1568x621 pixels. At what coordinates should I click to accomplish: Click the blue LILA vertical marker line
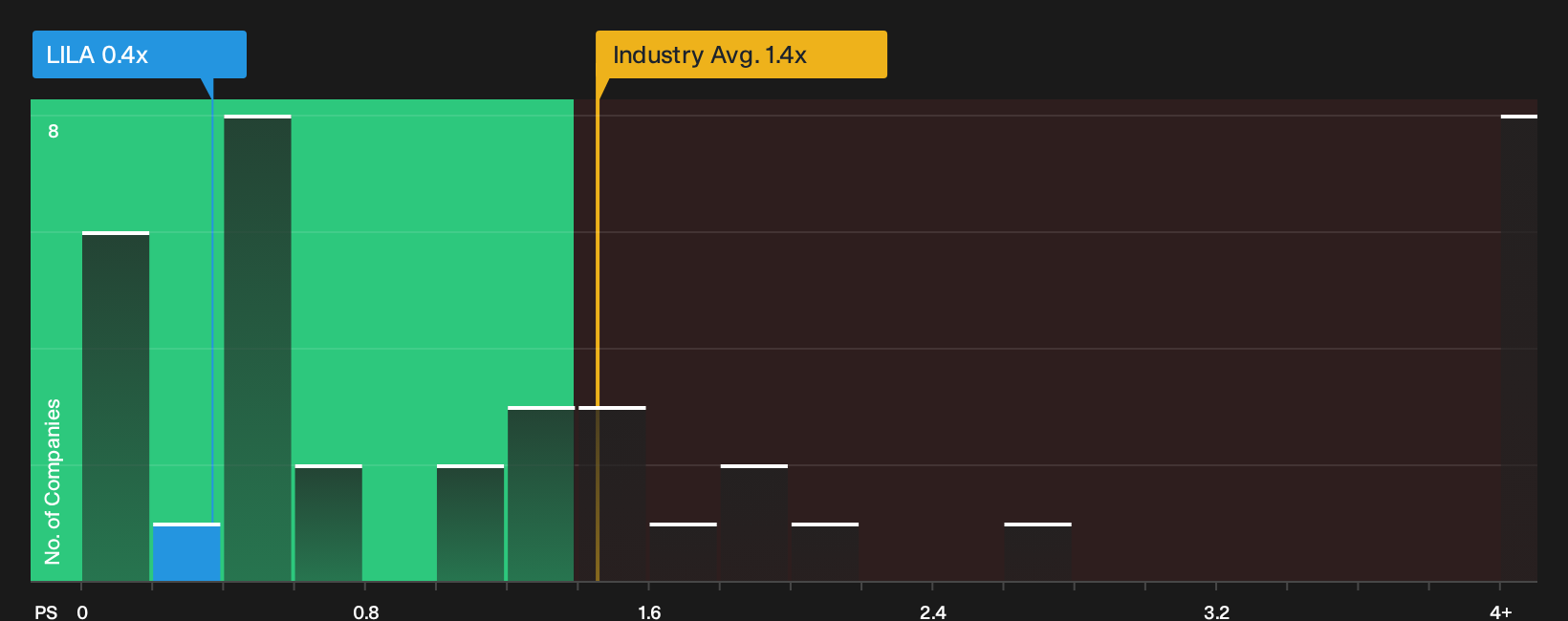tap(212, 310)
